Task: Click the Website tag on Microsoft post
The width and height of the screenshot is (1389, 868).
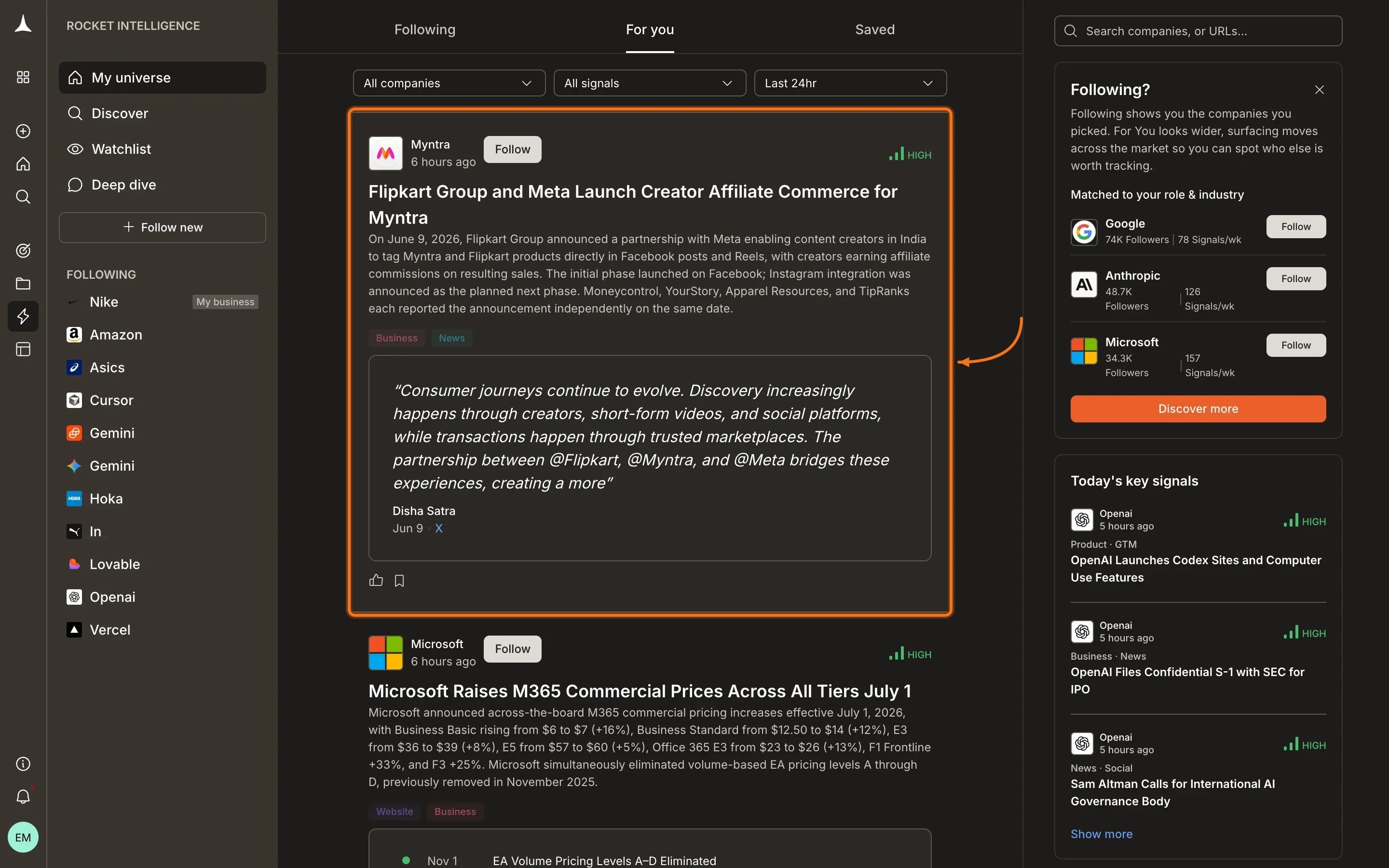Action: [395, 811]
